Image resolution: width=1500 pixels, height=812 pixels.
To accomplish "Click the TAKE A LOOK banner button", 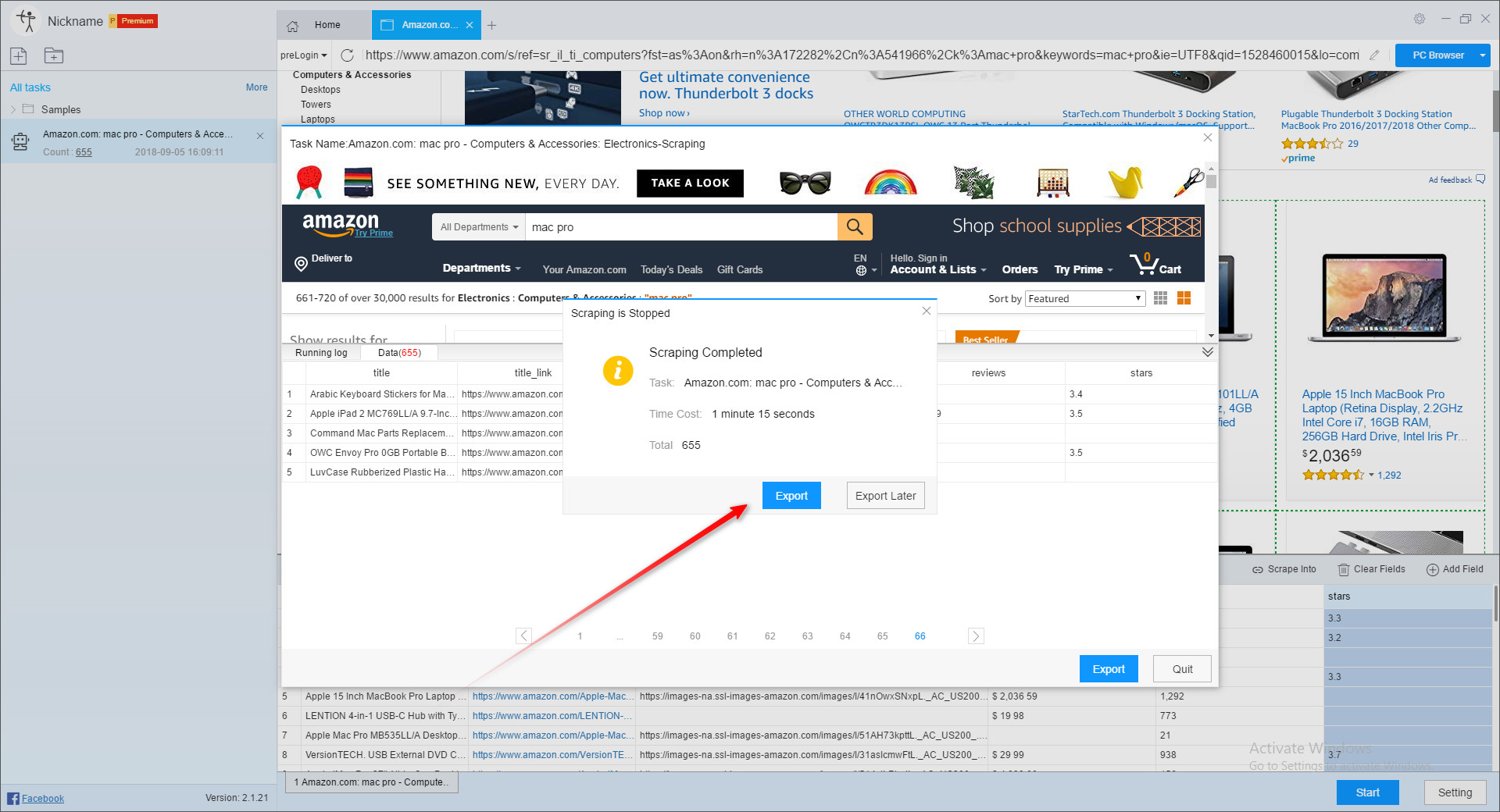I will coord(690,183).
